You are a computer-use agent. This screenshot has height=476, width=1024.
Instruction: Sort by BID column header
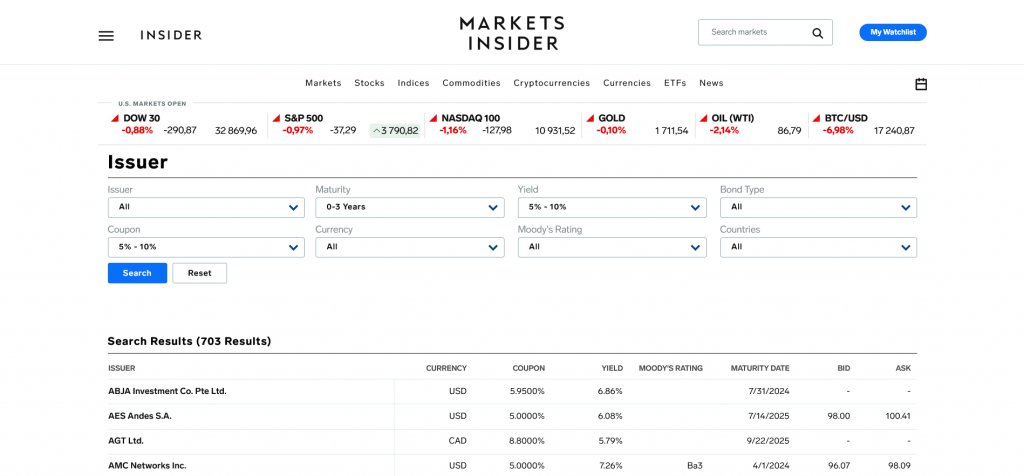tap(844, 368)
